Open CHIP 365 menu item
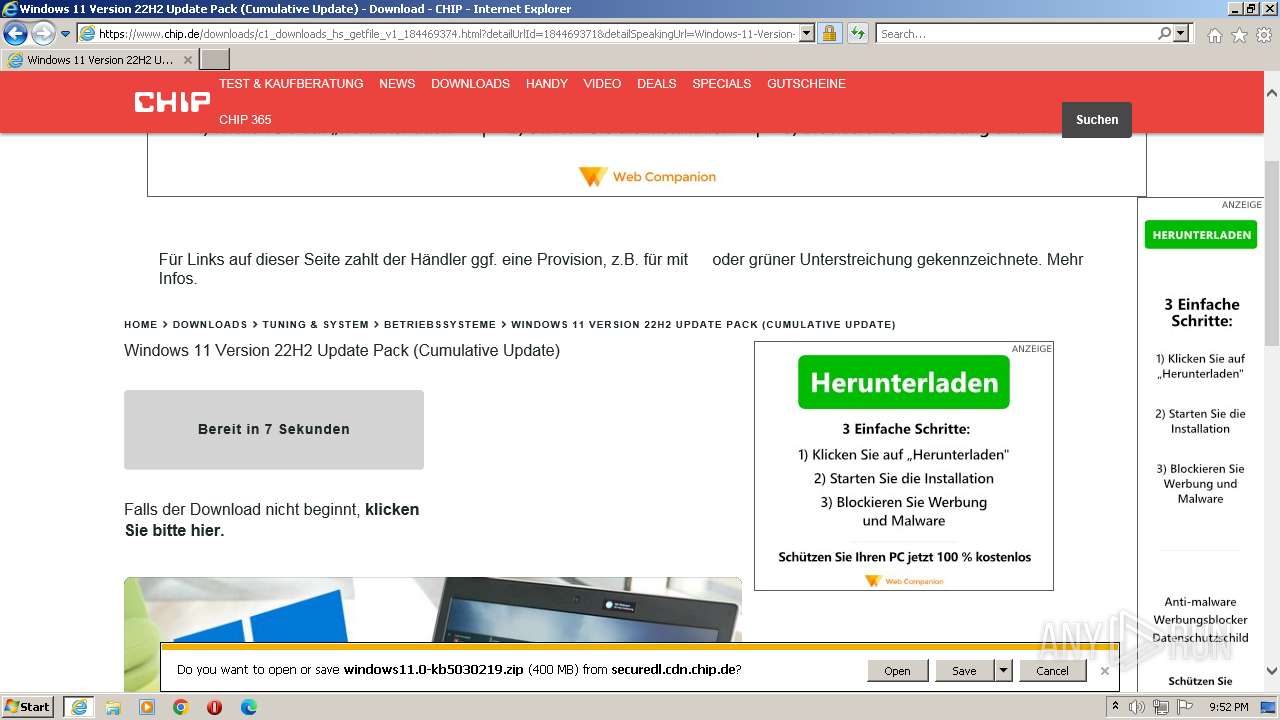Screen dimensions: 1280x720 245,120
